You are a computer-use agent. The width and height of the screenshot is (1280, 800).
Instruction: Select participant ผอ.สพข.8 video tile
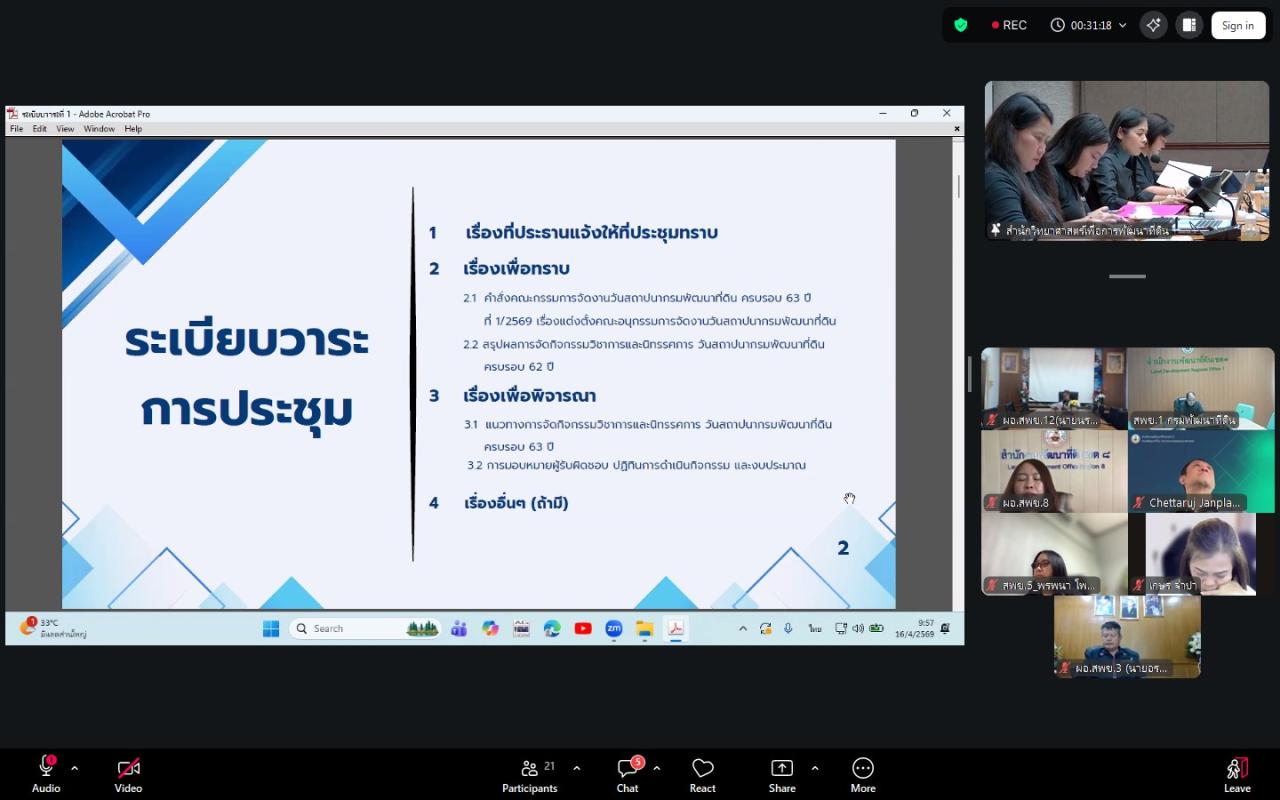point(1054,471)
